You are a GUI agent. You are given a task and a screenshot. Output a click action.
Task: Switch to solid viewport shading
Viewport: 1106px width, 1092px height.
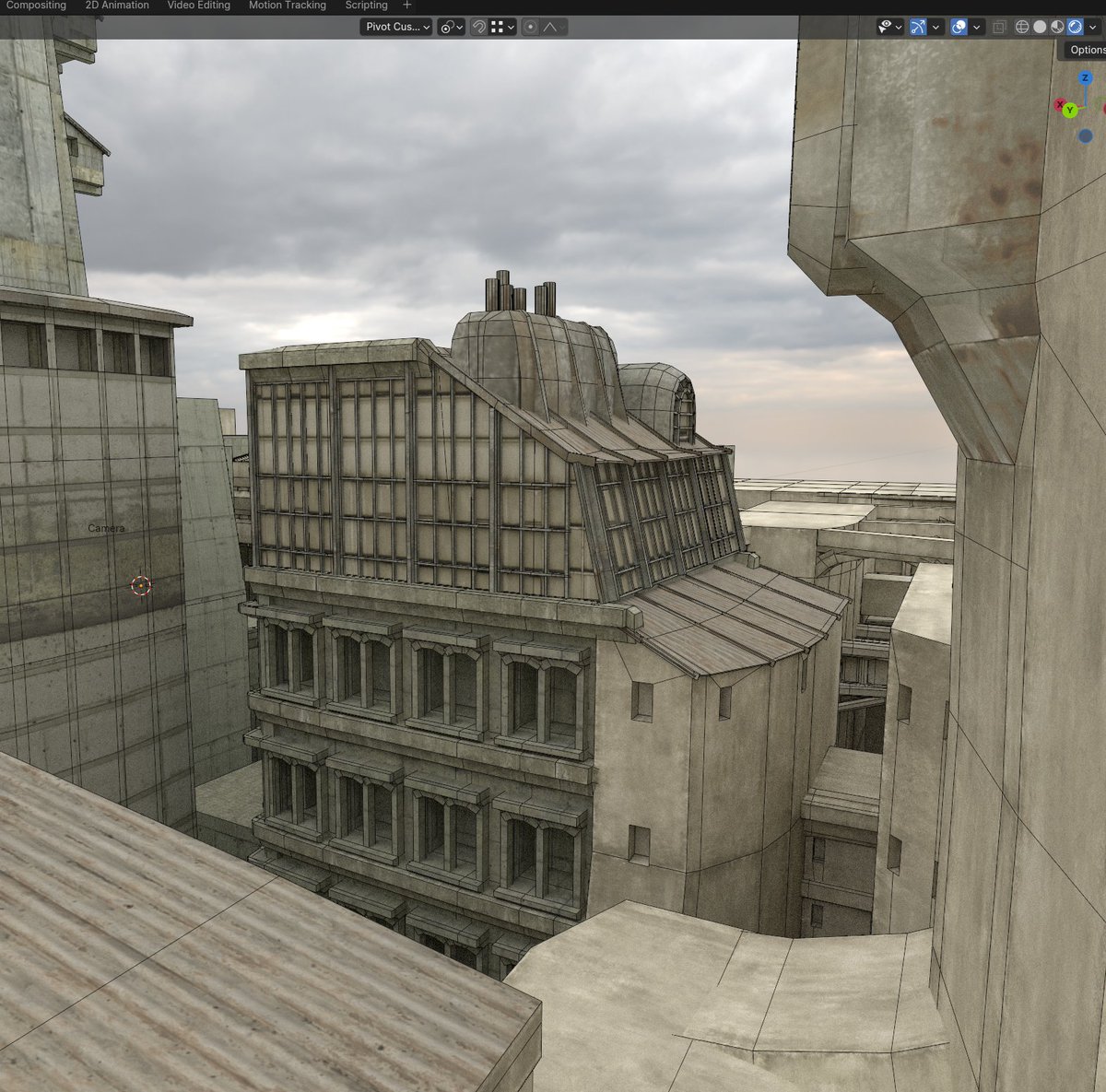1040,27
